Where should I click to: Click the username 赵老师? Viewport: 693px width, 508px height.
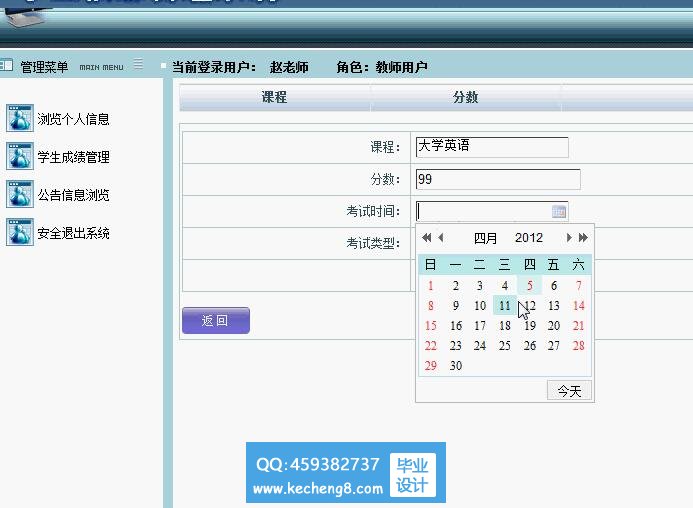289,67
